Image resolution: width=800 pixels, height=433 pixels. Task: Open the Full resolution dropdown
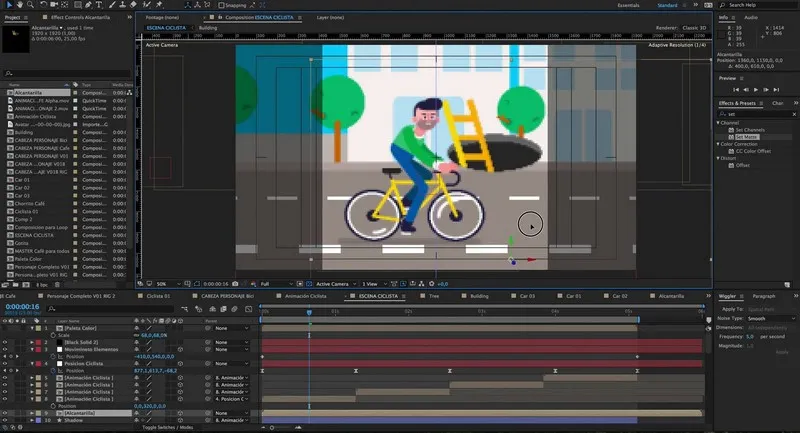[268, 284]
